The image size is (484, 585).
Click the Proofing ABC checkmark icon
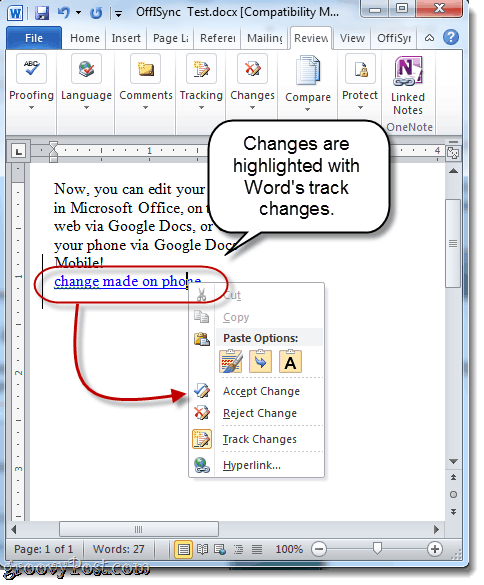31,68
